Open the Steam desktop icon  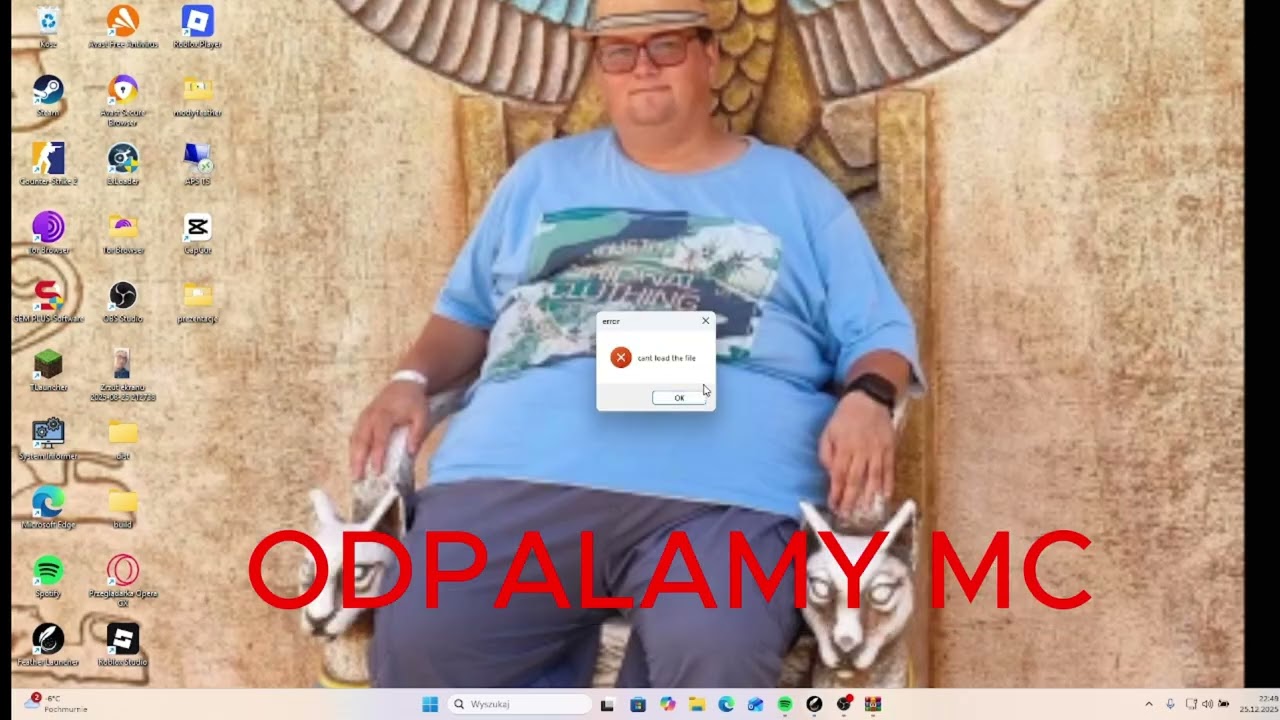(x=48, y=96)
